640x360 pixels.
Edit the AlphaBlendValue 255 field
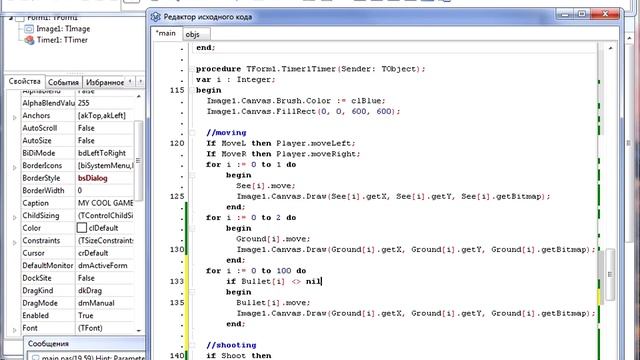105,103
